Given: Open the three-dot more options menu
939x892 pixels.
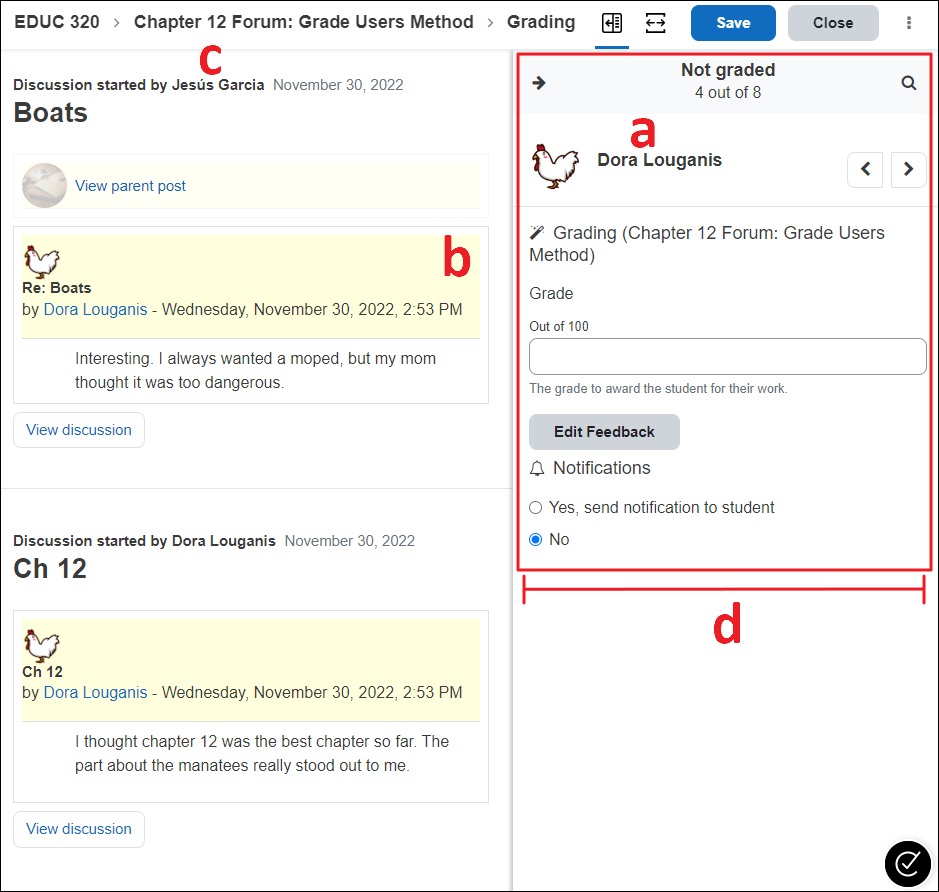Looking at the screenshot, I should click(908, 23).
